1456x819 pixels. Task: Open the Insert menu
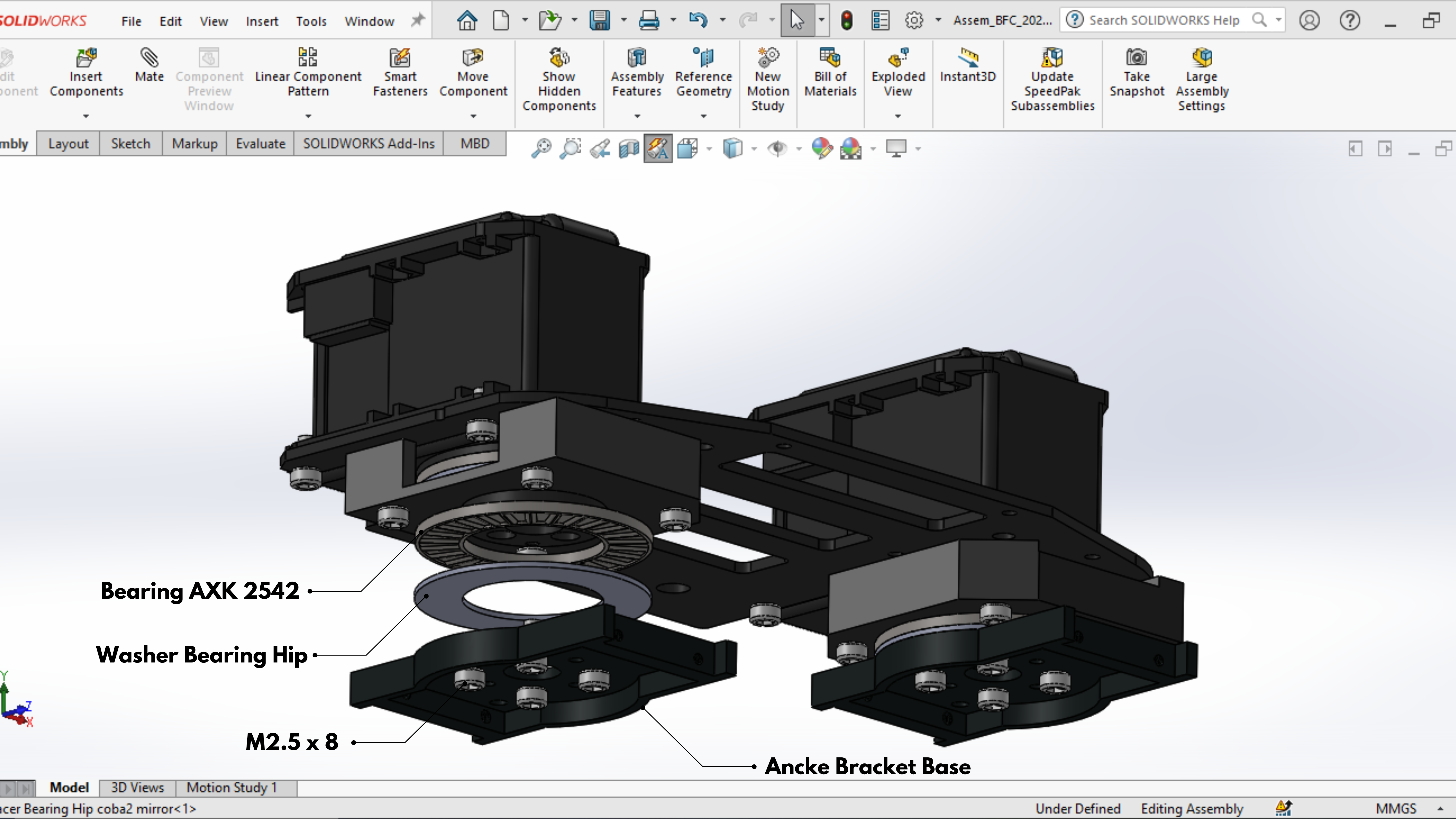pyautogui.click(x=262, y=22)
